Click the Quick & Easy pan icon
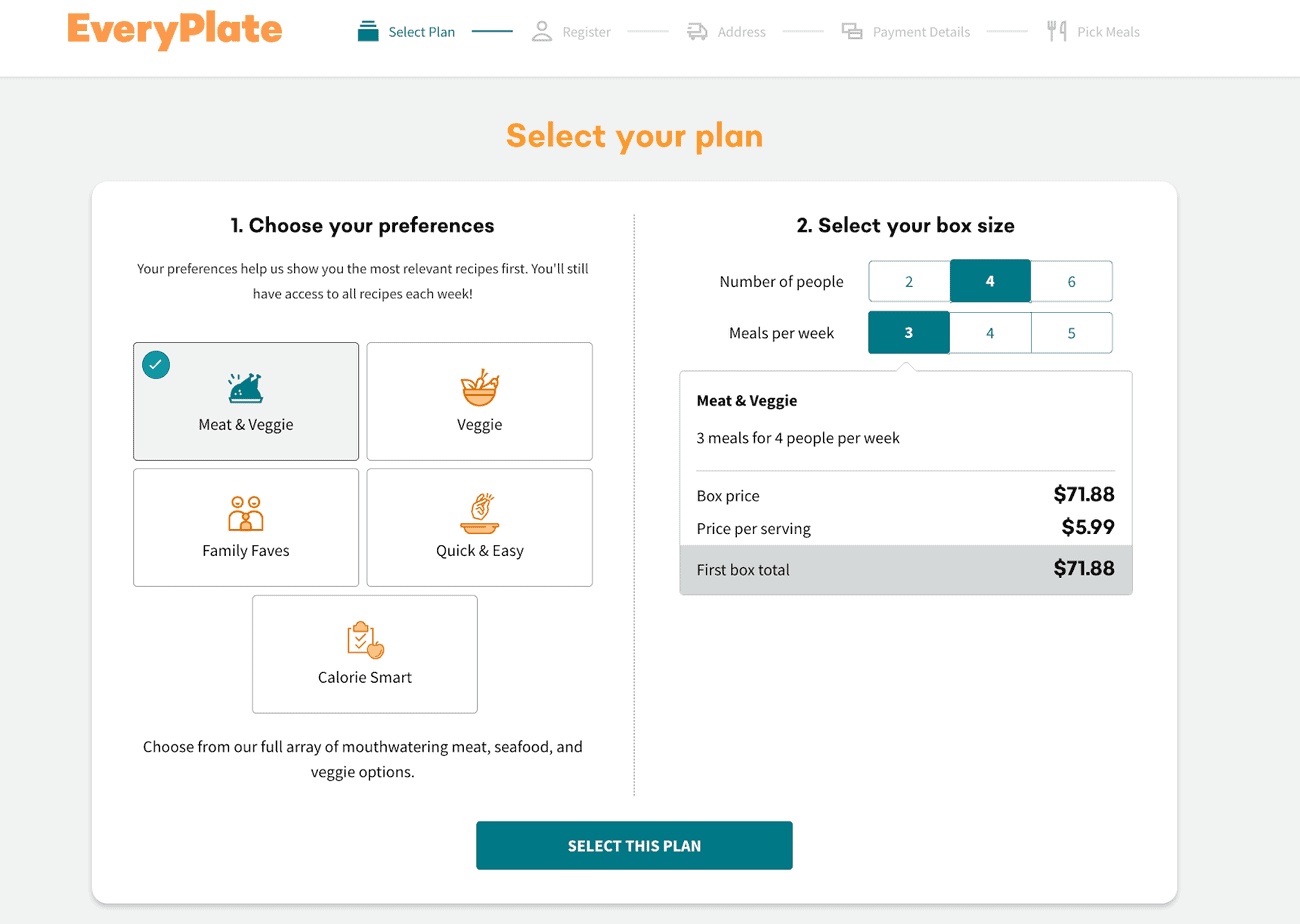Image resolution: width=1300 pixels, height=924 pixels. 479,514
